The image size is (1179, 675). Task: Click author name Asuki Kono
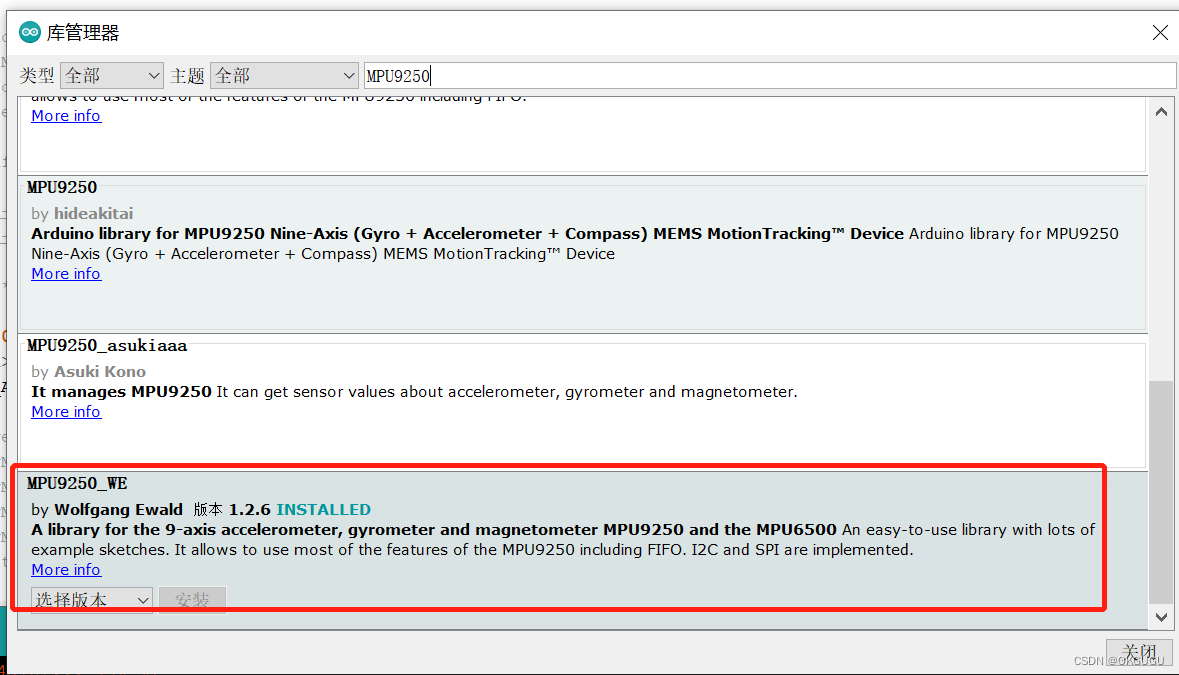click(x=100, y=371)
